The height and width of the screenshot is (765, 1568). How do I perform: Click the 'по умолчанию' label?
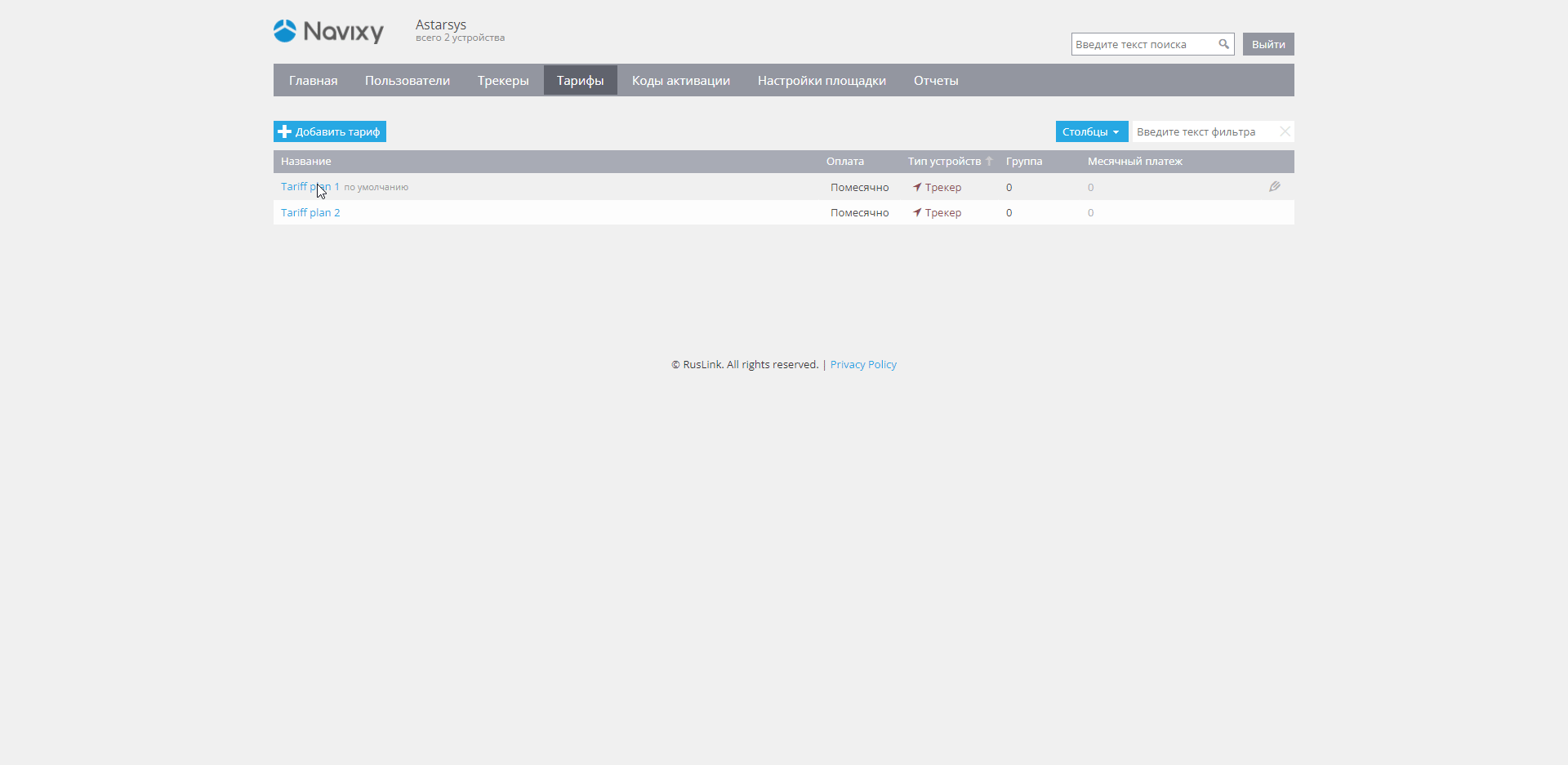[x=376, y=187]
